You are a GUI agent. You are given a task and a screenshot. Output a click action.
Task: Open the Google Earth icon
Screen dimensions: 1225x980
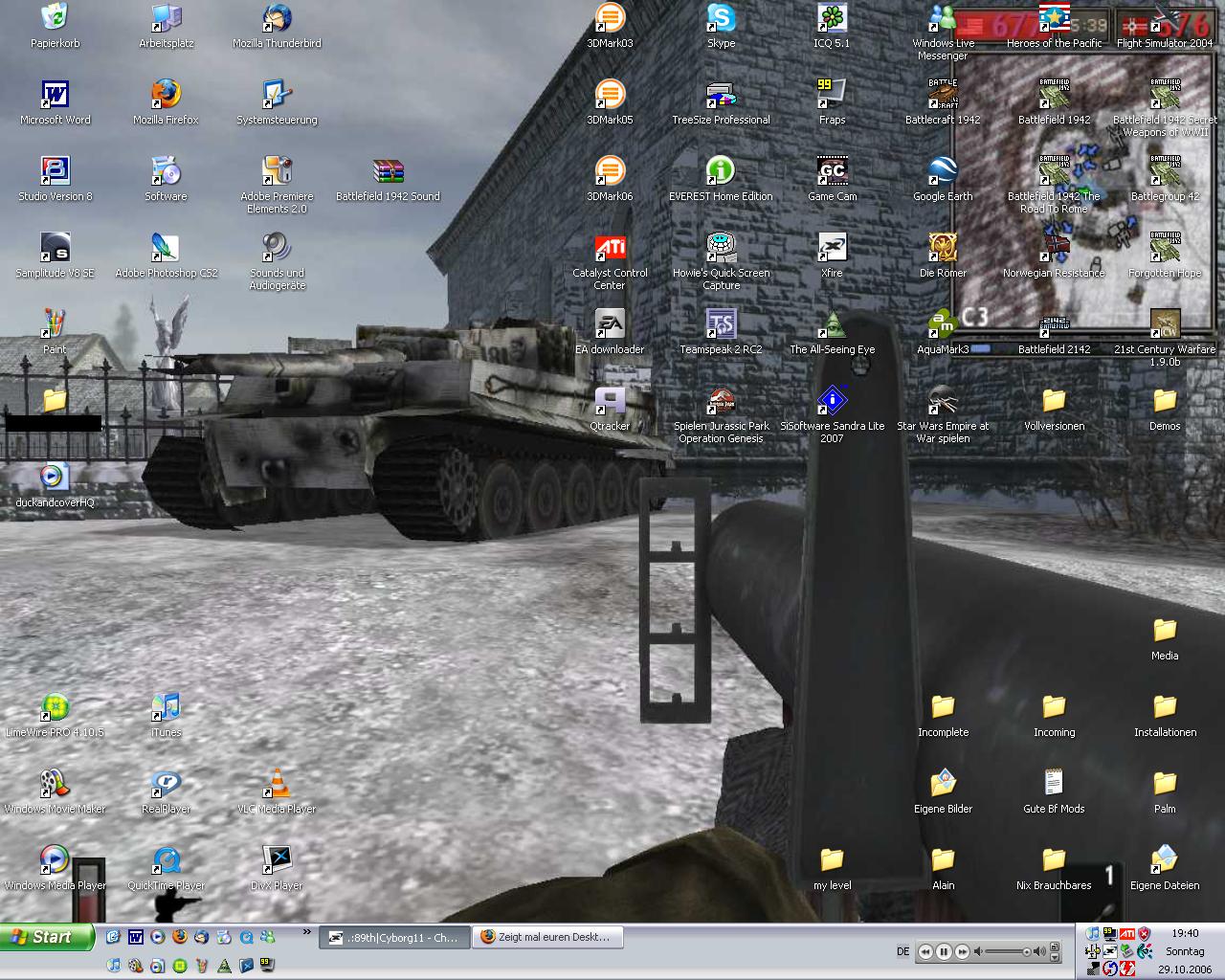pyautogui.click(x=943, y=172)
